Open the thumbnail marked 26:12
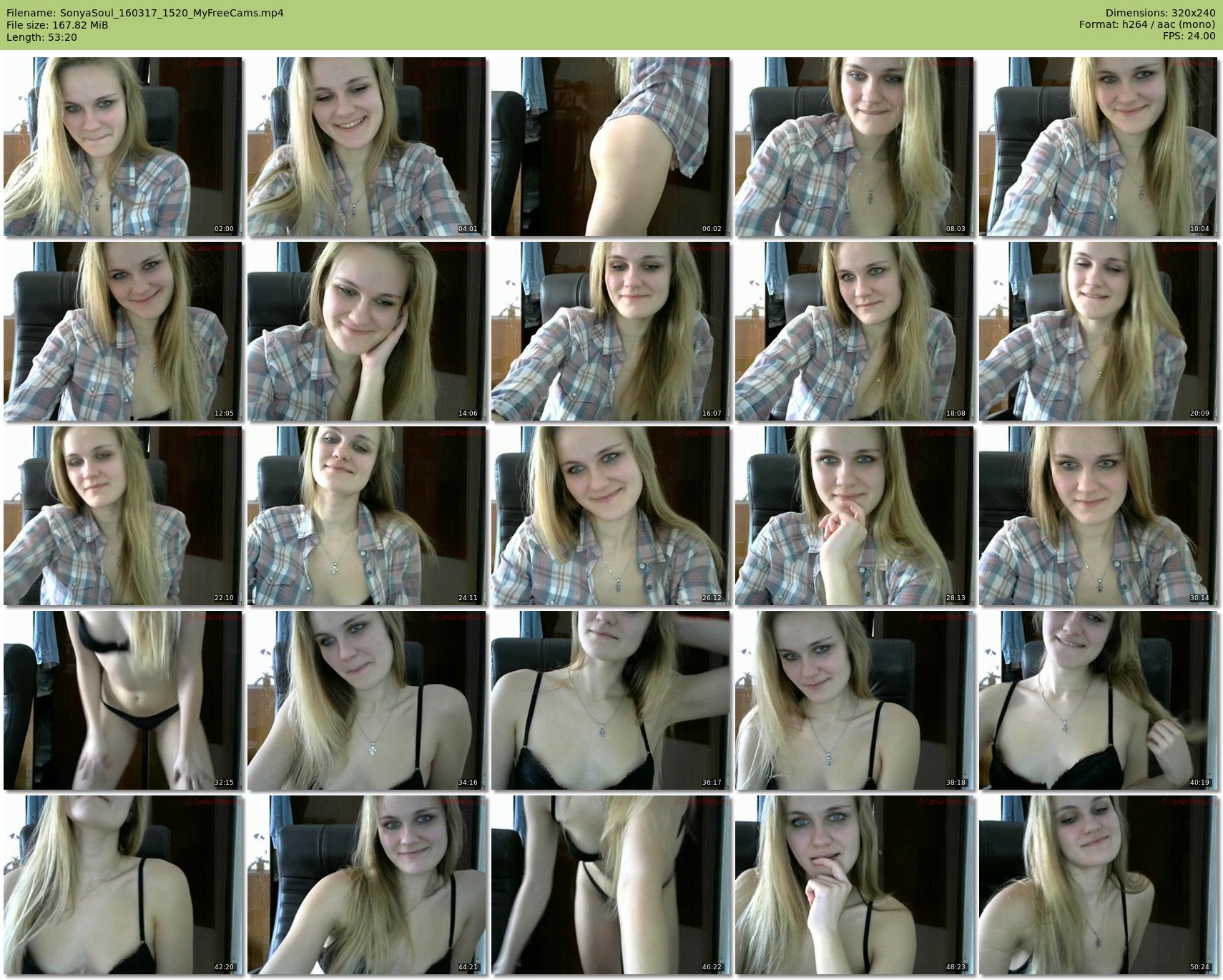Image resolution: width=1223 pixels, height=980 pixels. coord(610,516)
